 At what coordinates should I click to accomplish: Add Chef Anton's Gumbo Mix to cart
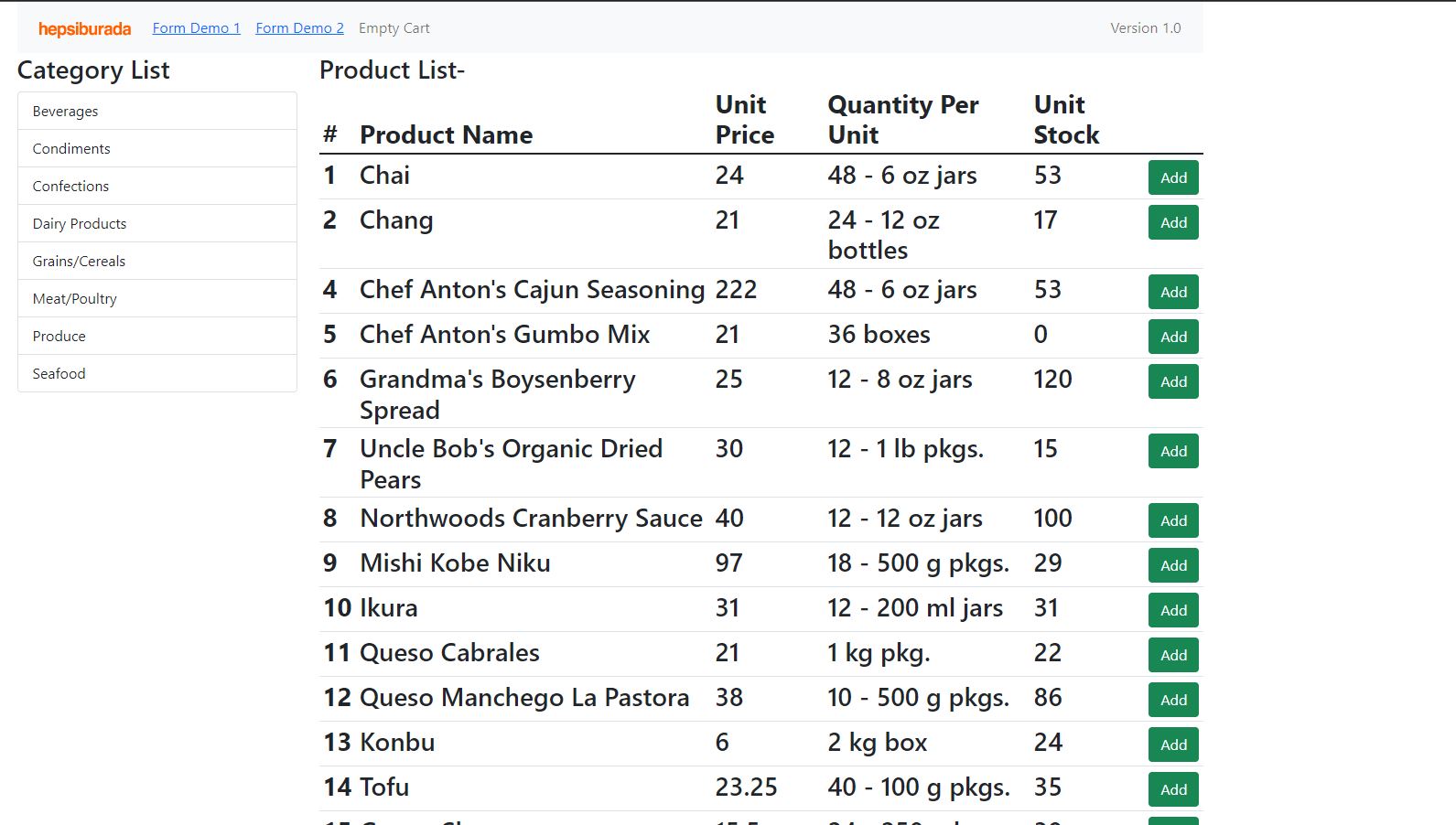(1172, 337)
